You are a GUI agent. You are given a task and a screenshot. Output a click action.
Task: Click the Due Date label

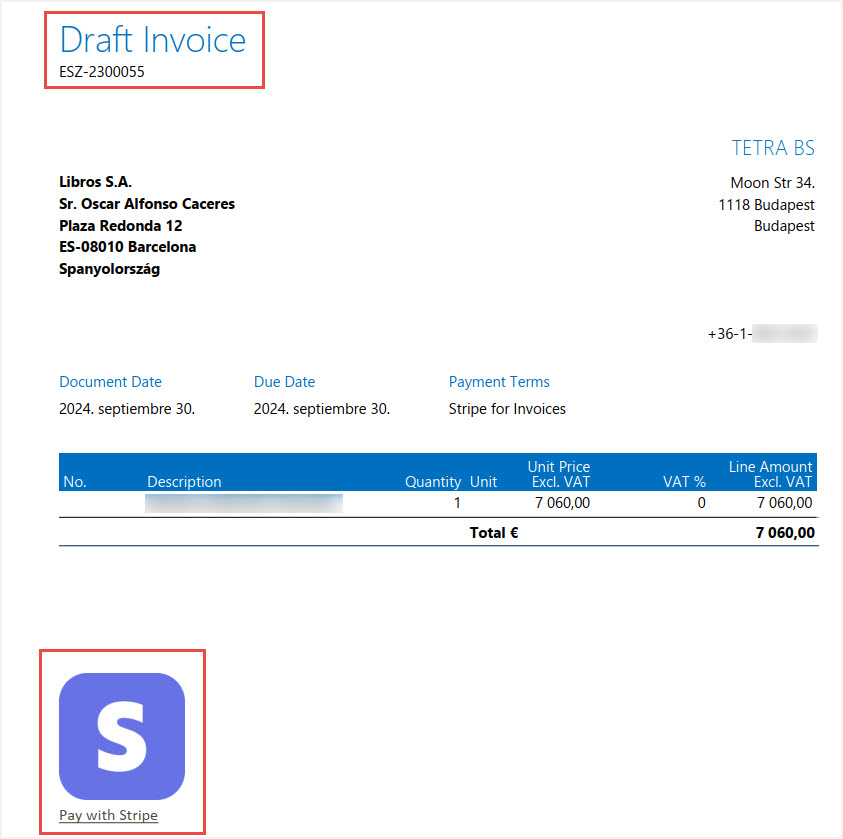tap(284, 382)
